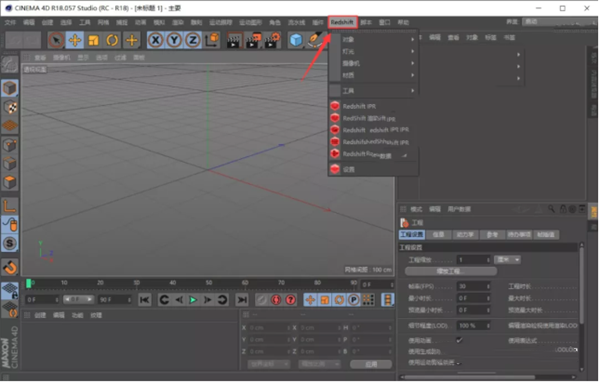
Task: Toggle the red autokeying button
Action: point(276,300)
